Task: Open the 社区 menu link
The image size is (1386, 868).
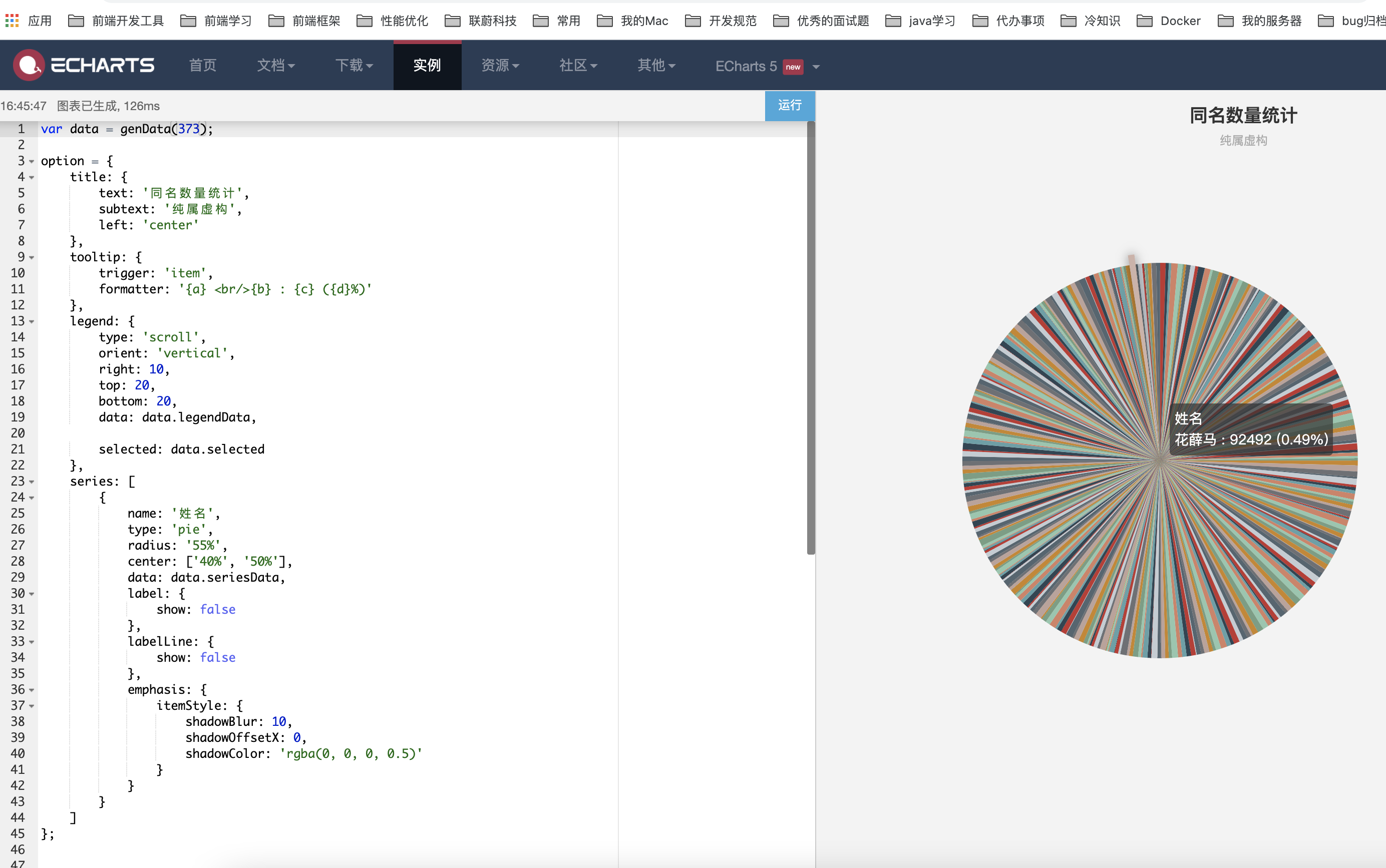Action: coord(578,66)
